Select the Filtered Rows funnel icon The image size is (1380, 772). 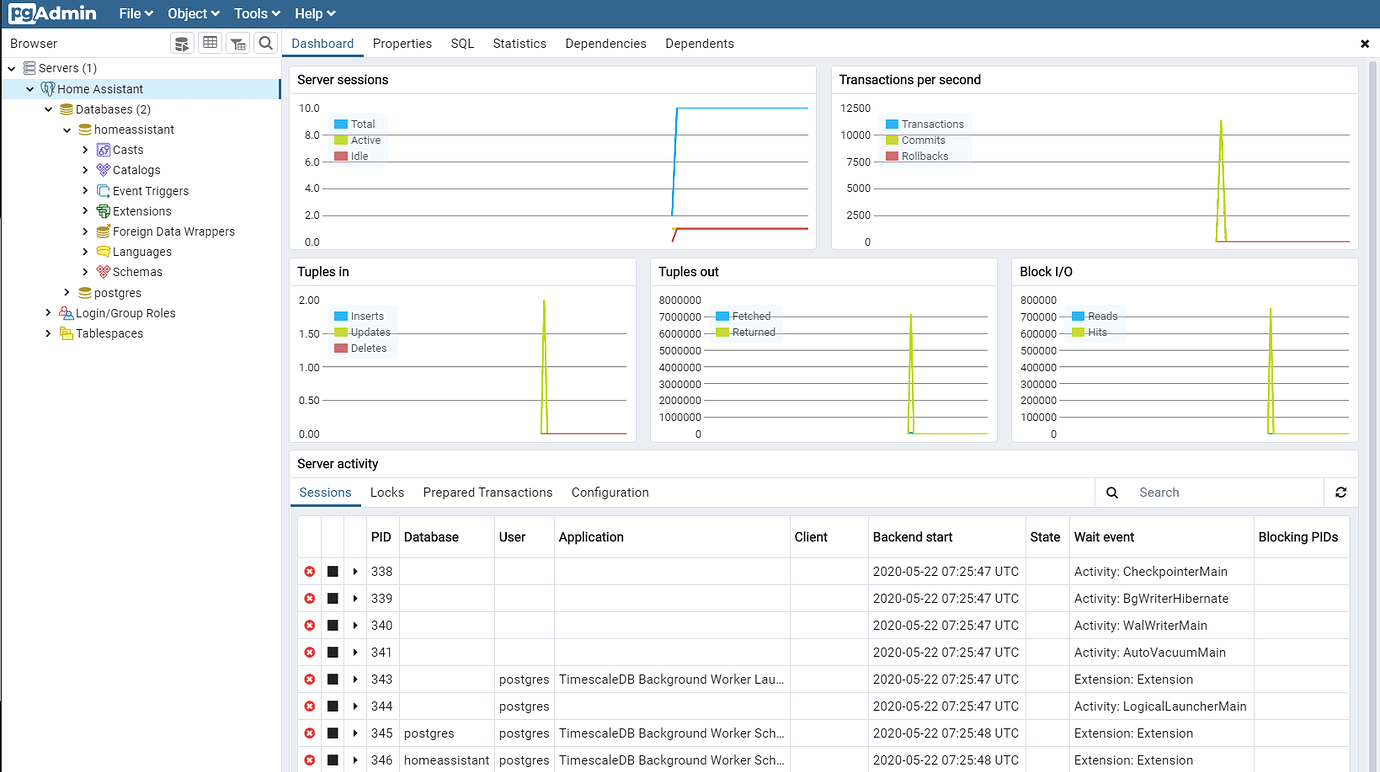click(x=237, y=43)
